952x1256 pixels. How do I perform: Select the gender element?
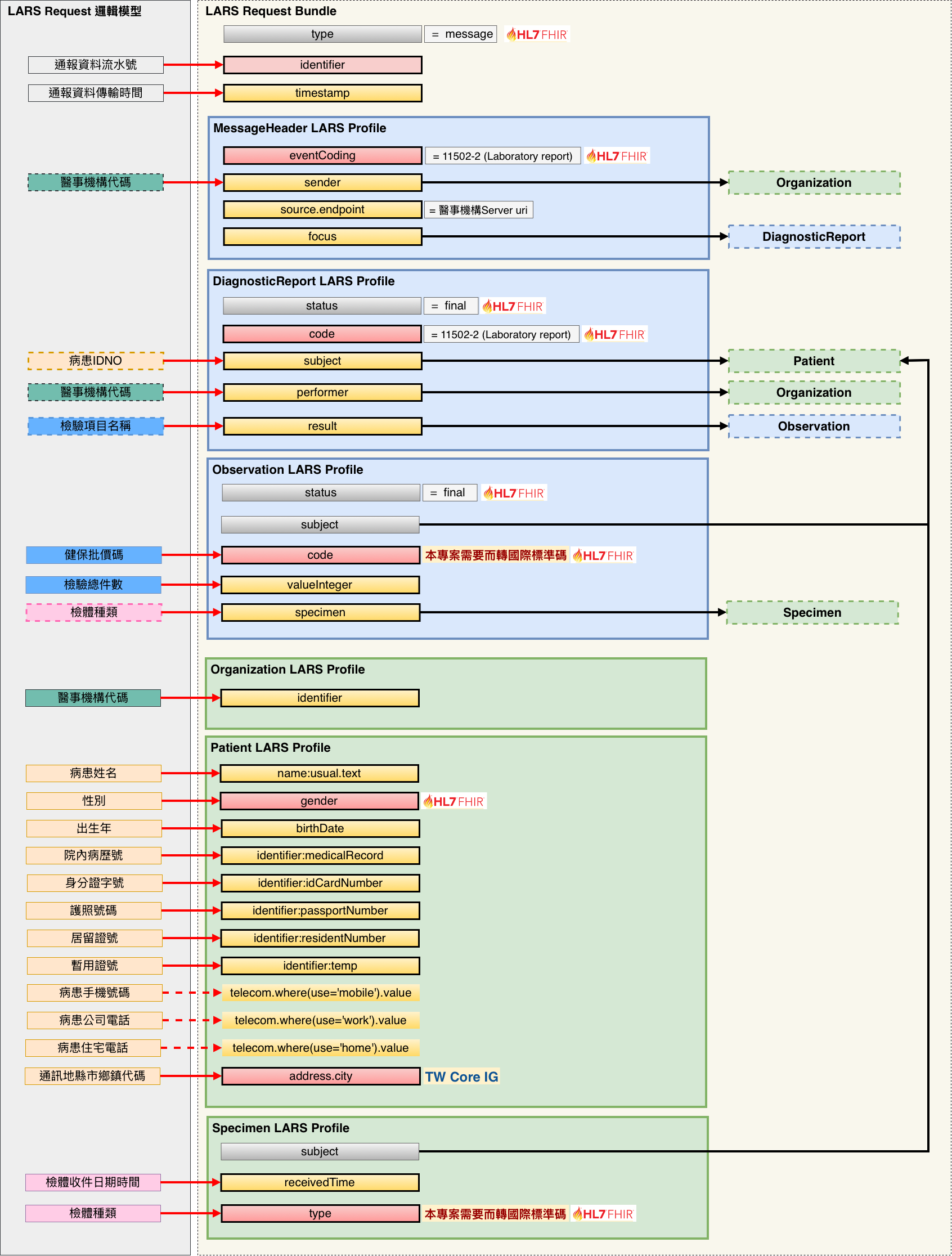tap(319, 801)
